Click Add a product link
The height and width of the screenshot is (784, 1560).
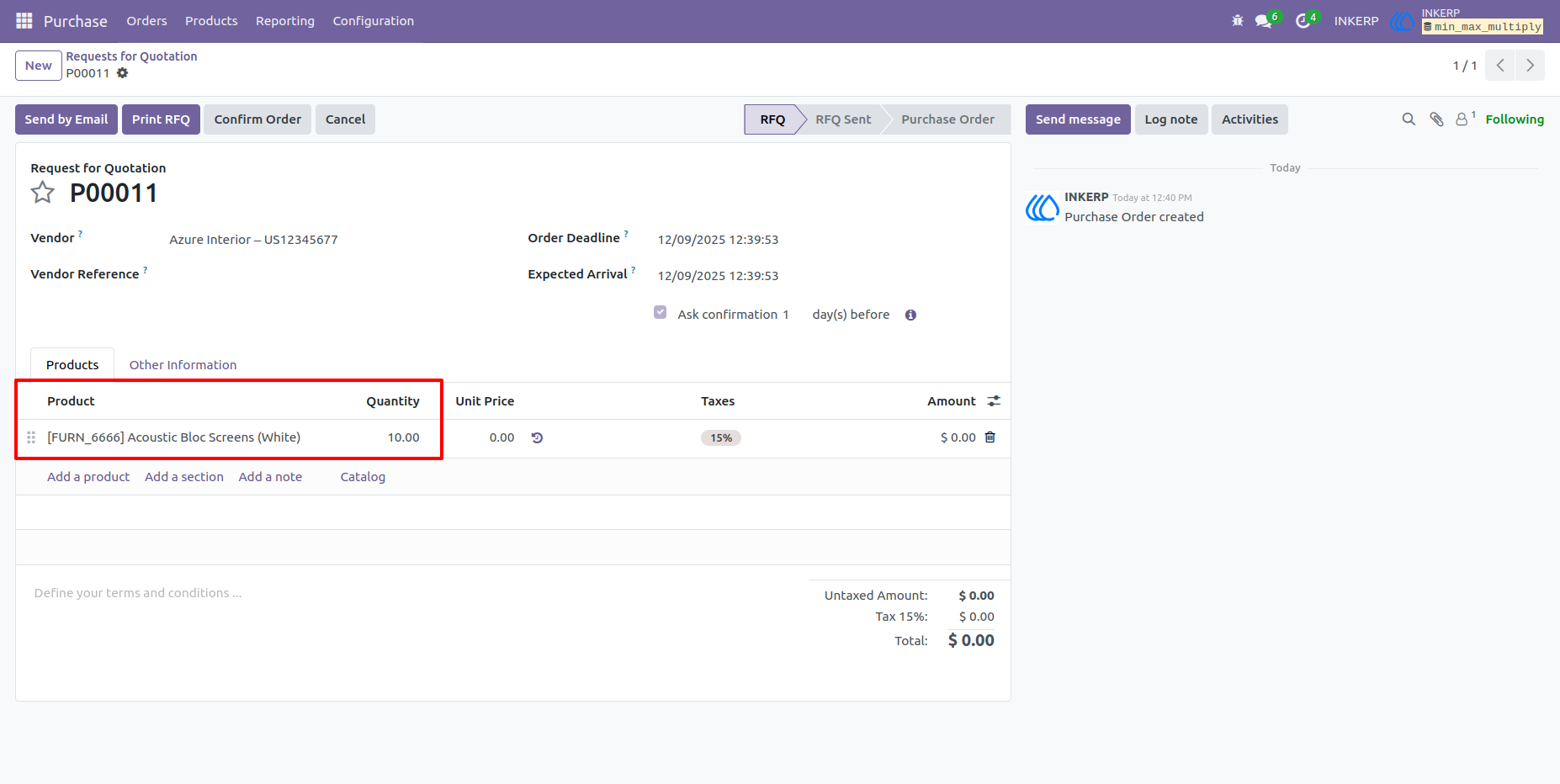pos(88,477)
